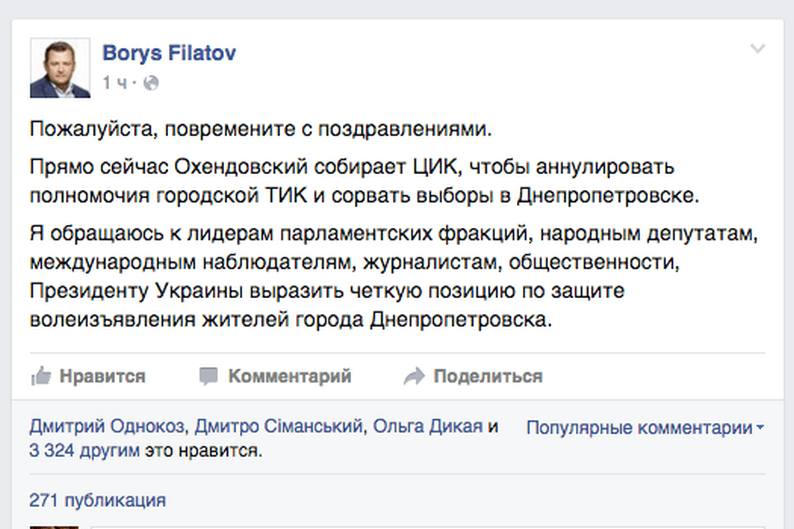Click the thumbs-up Like icon

point(41,376)
